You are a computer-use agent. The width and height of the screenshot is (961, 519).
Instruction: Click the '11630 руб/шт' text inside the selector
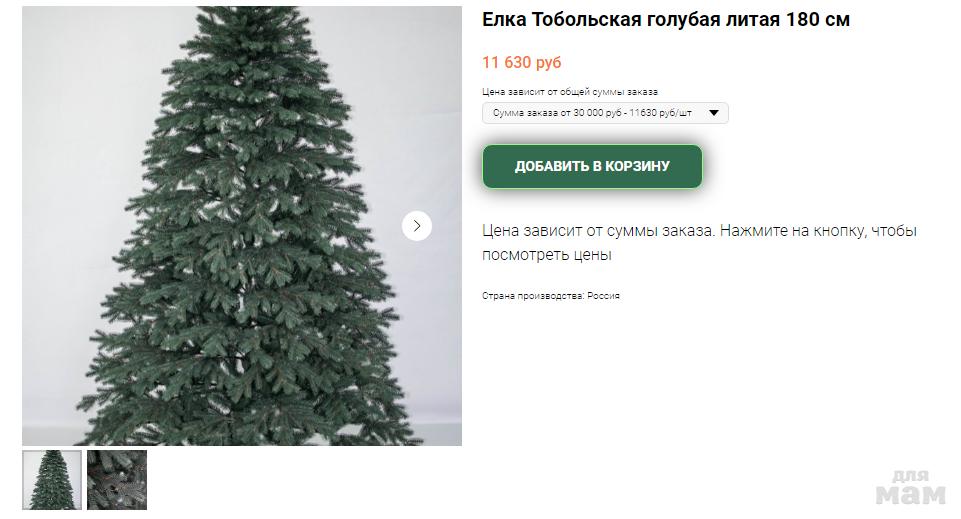click(x=661, y=113)
